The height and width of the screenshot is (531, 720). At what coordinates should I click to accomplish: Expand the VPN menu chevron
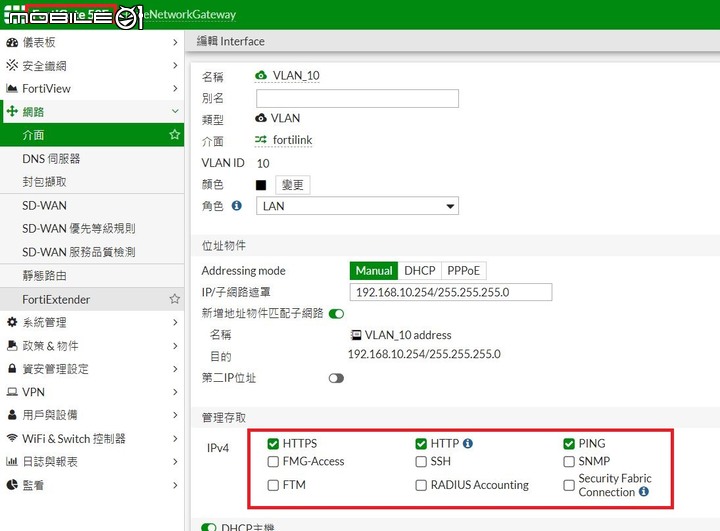tap(175, 392)
